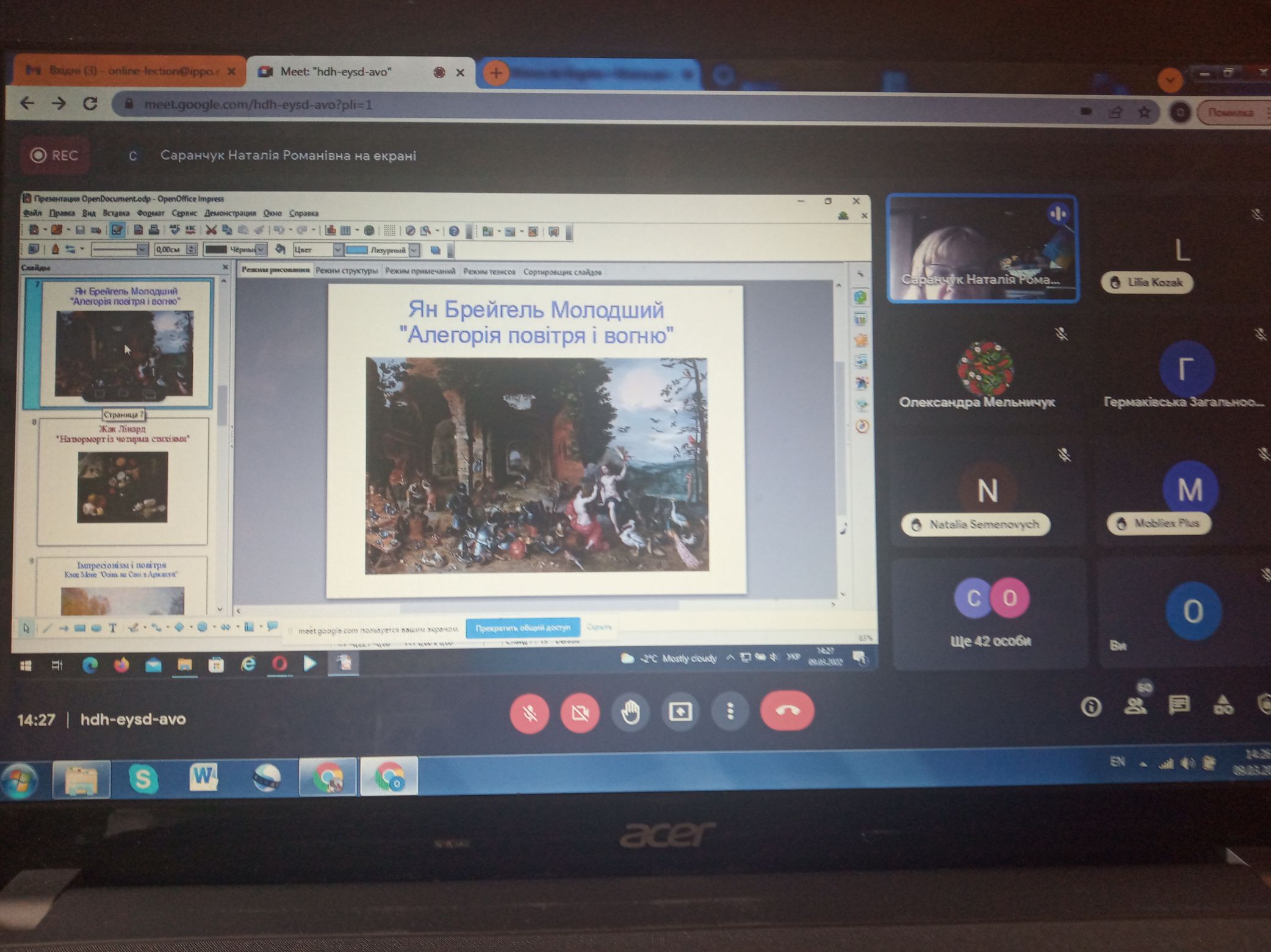1271x952 pixels.
Task: Open the in-call chat panel
Action: tap(1178, 705)
